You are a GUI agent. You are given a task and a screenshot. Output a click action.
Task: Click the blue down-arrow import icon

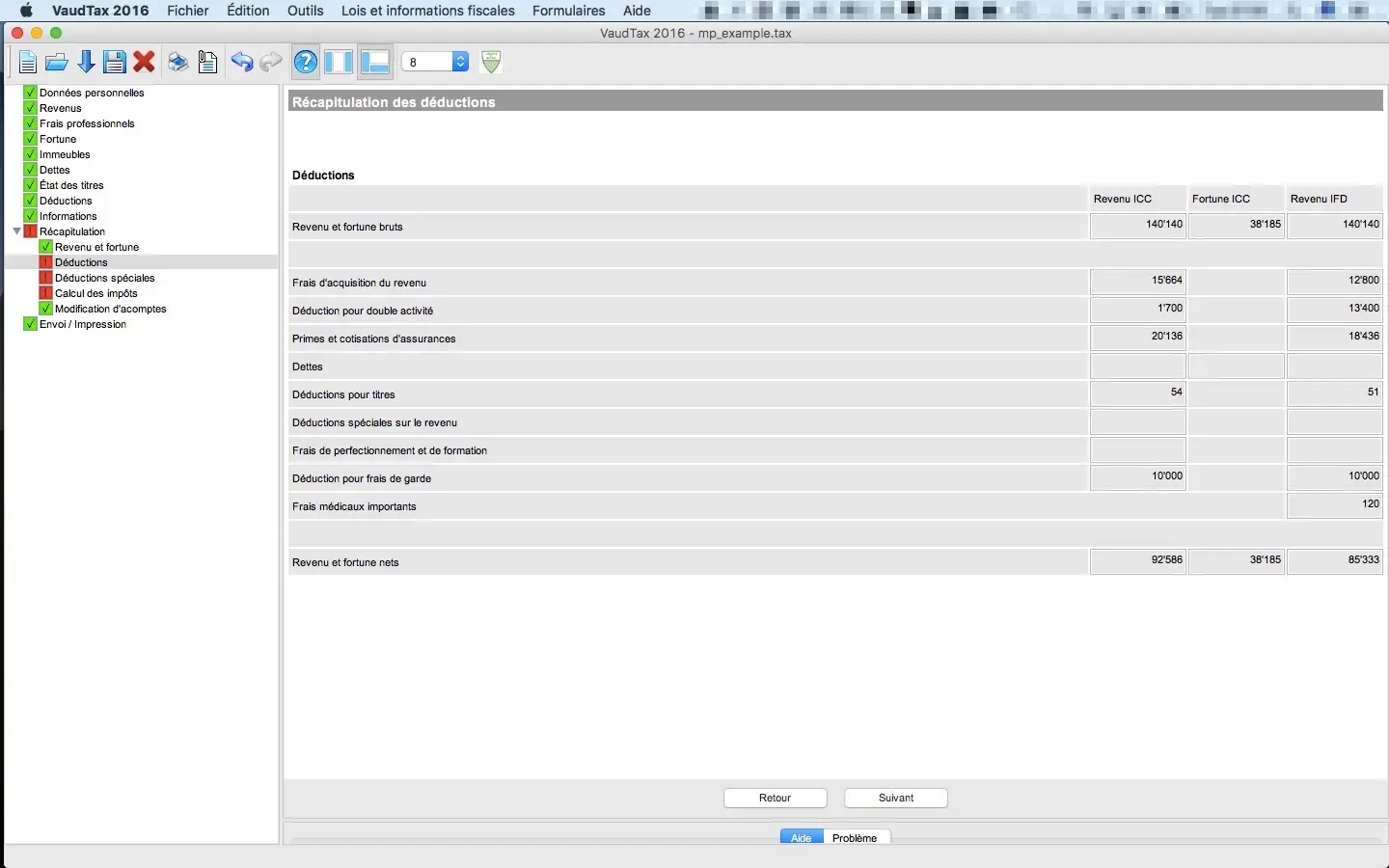click(86, 63)
